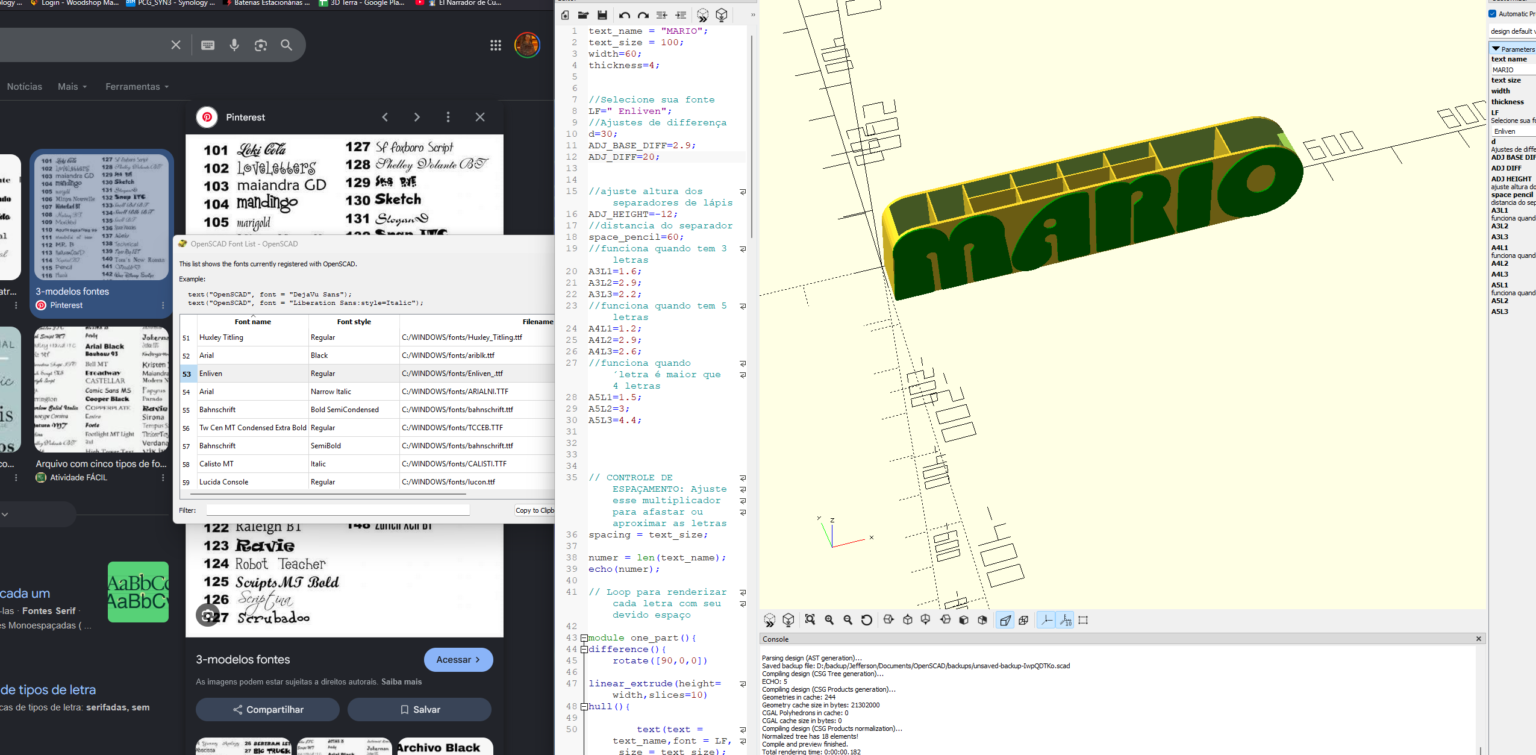
Task: Click Preview icon in the viewport toolbar
Action: point(770,620)
